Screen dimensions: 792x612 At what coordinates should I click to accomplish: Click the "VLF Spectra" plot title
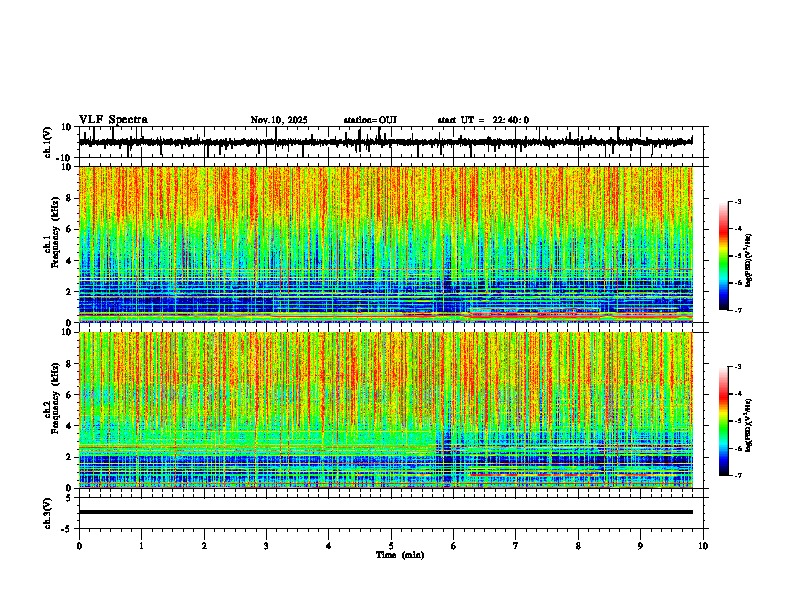pos(113,120)
